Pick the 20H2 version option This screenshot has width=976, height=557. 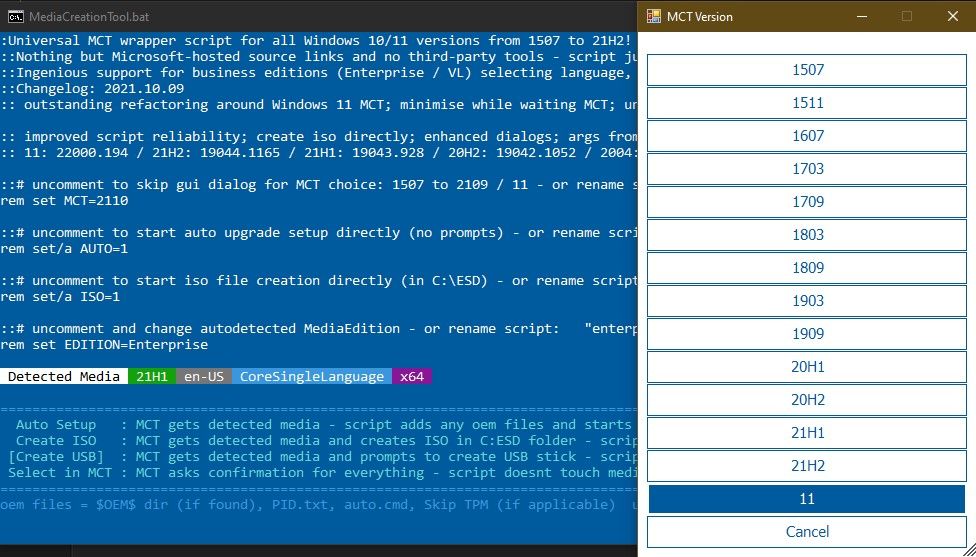coord(807,400)
